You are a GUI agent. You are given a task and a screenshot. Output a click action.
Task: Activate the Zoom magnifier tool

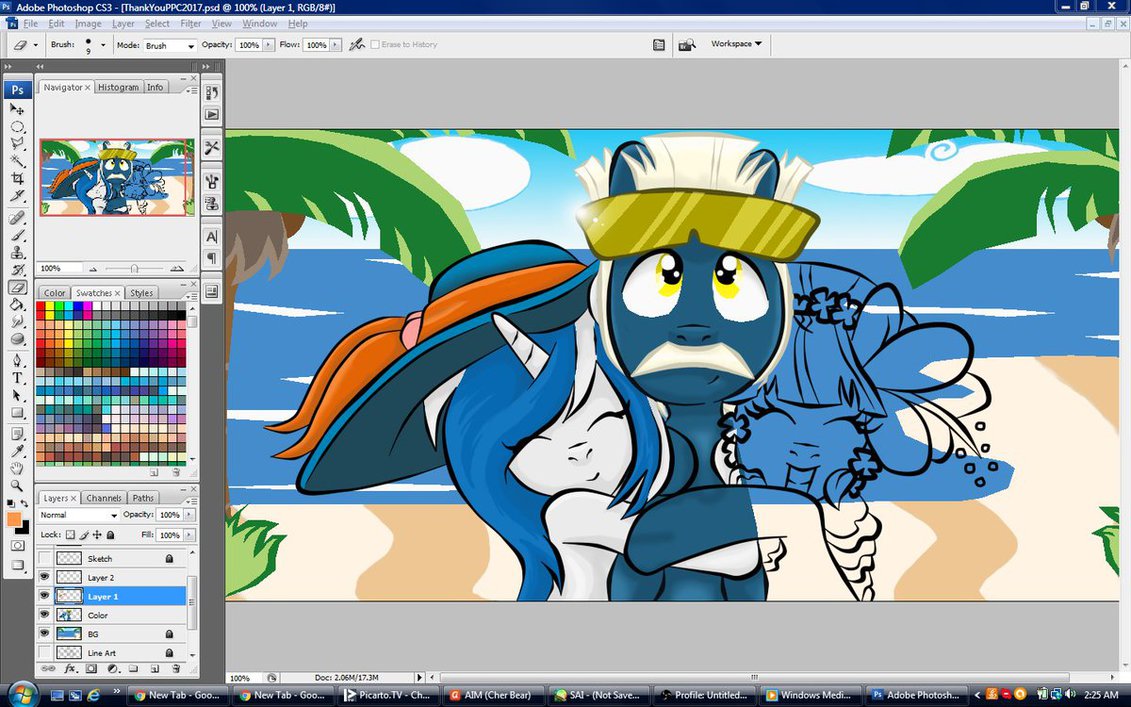[x=17, y=485]
